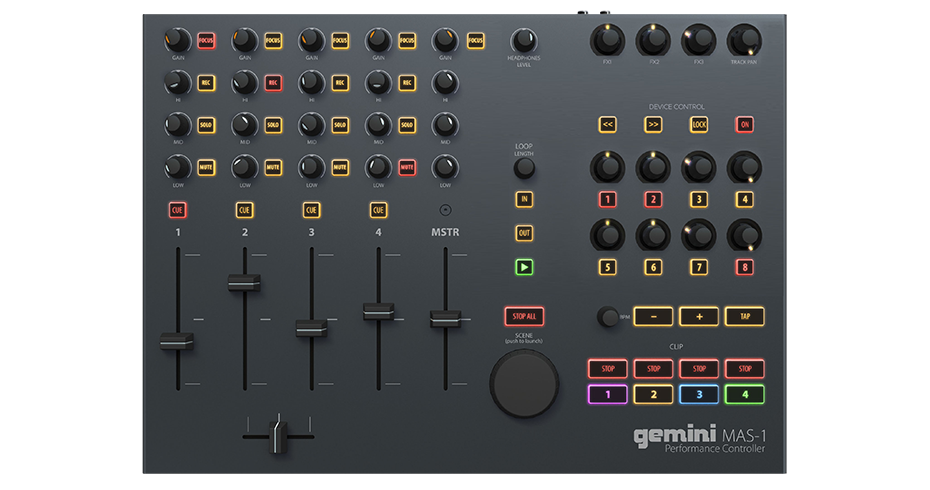This screenshot has width=930, height=490.
Task: Select device control button 6
Action: [653, 268]
